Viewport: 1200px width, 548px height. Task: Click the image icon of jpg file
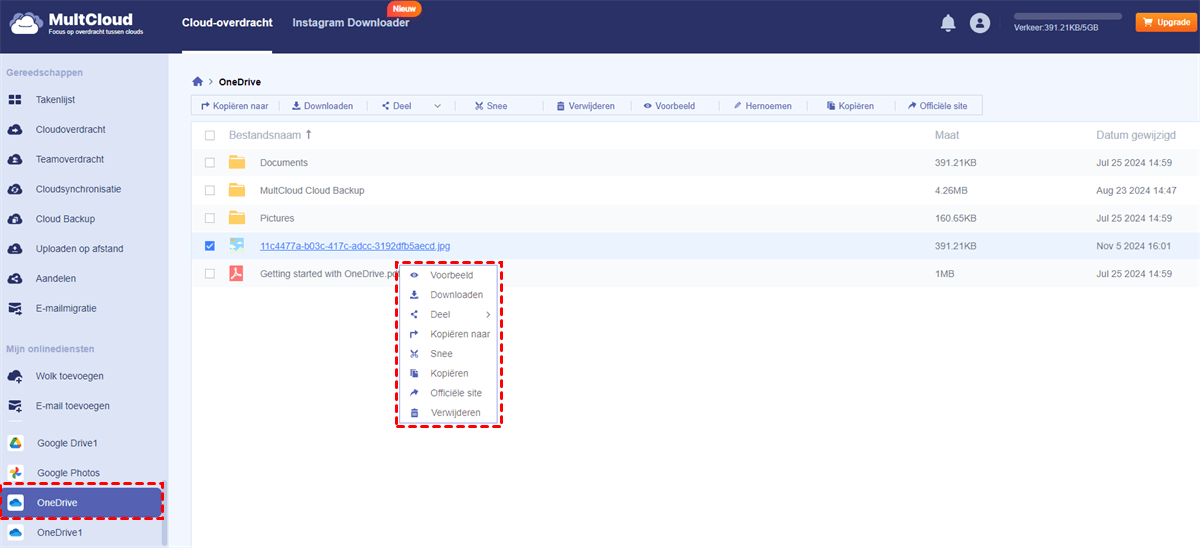pos(237,245)
